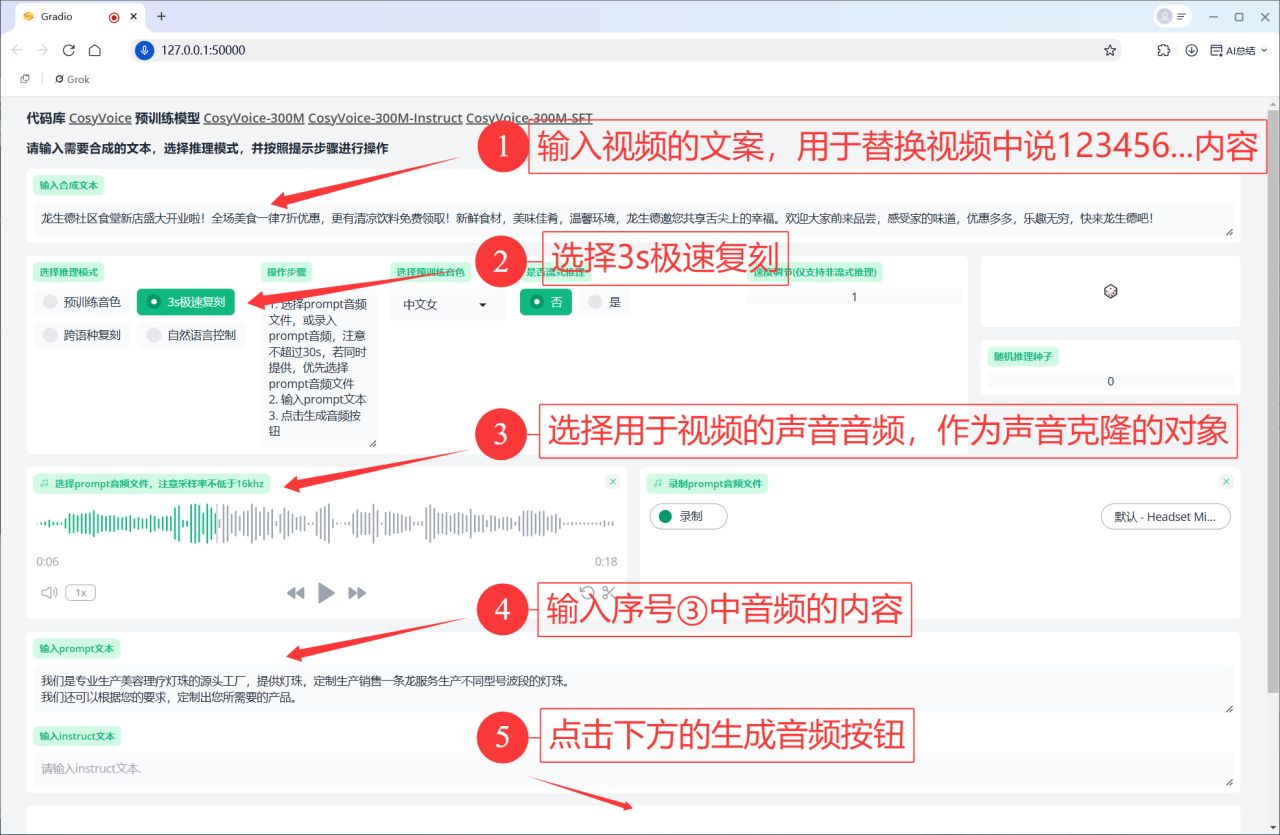Click the address bar showing 127.0.0.1:50000

(x=625, y=50)
